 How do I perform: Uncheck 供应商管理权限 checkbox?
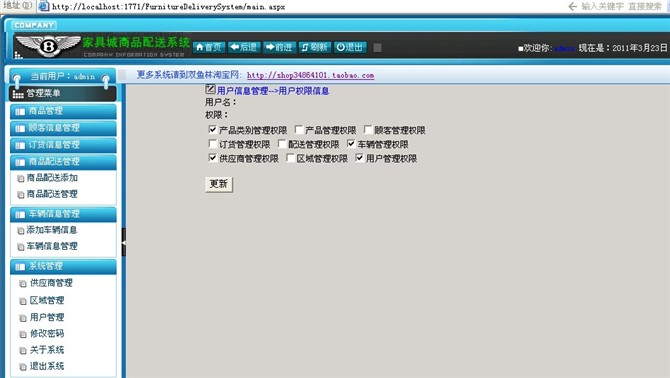coord(213,158)
